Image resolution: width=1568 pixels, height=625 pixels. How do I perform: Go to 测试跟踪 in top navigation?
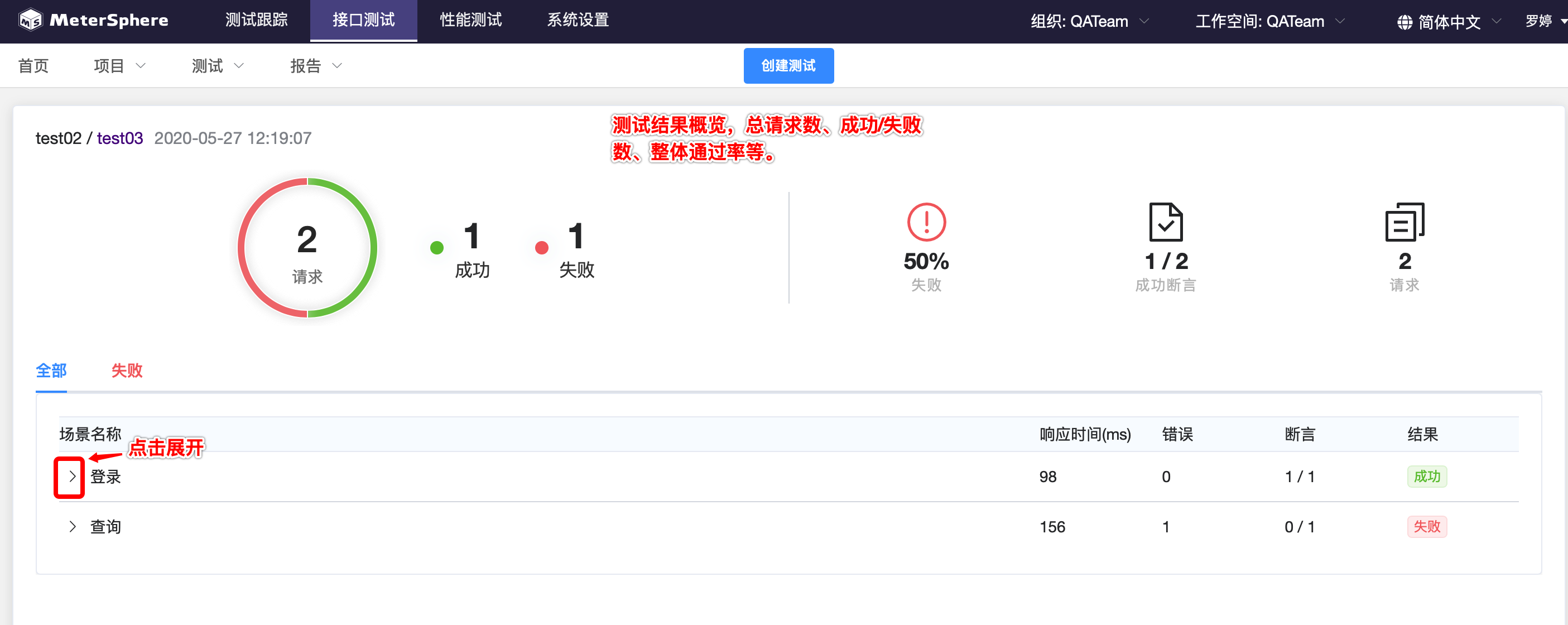click(256, 20)
